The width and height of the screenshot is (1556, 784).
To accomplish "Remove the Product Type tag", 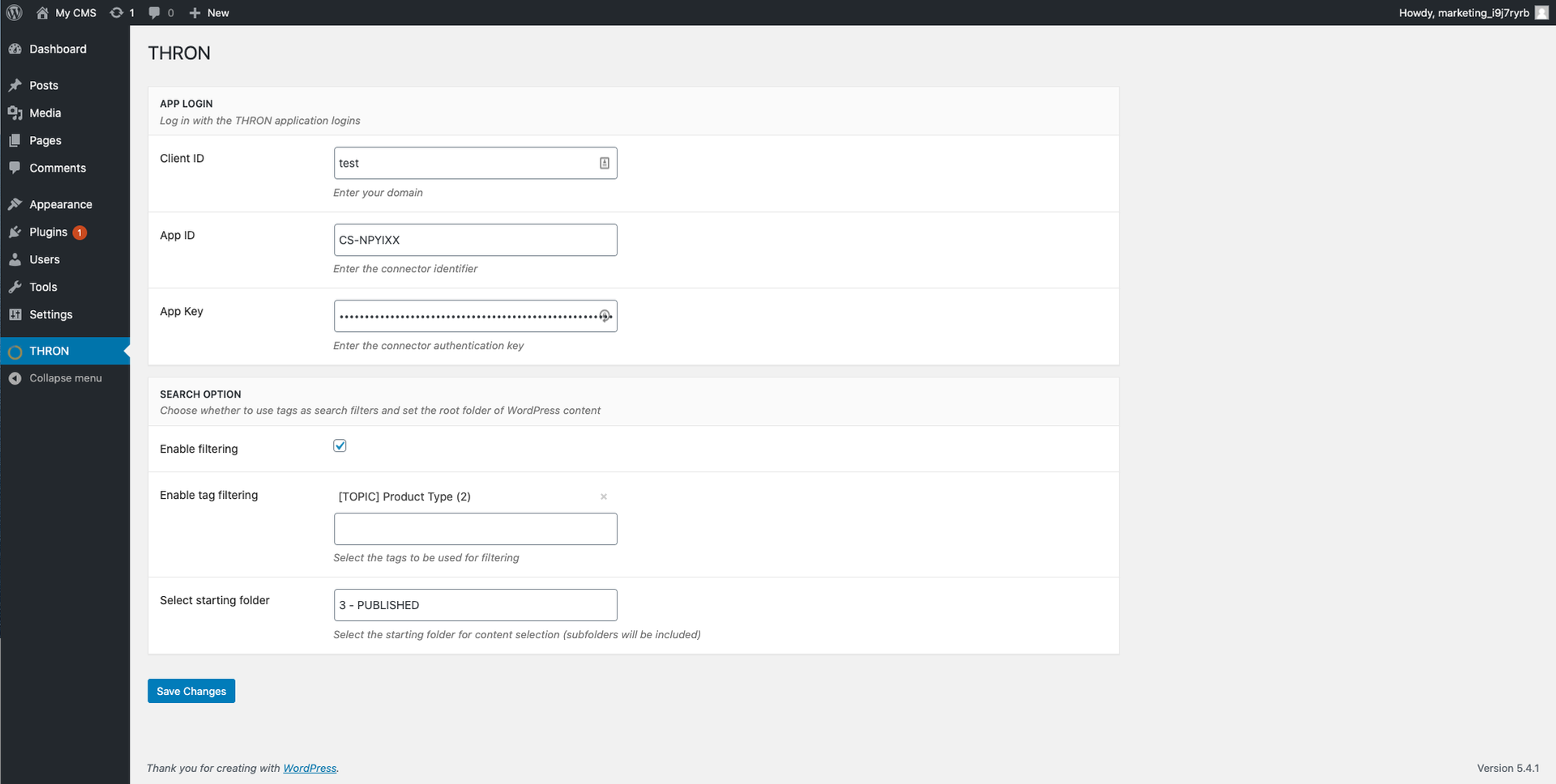I will point(604,496).
